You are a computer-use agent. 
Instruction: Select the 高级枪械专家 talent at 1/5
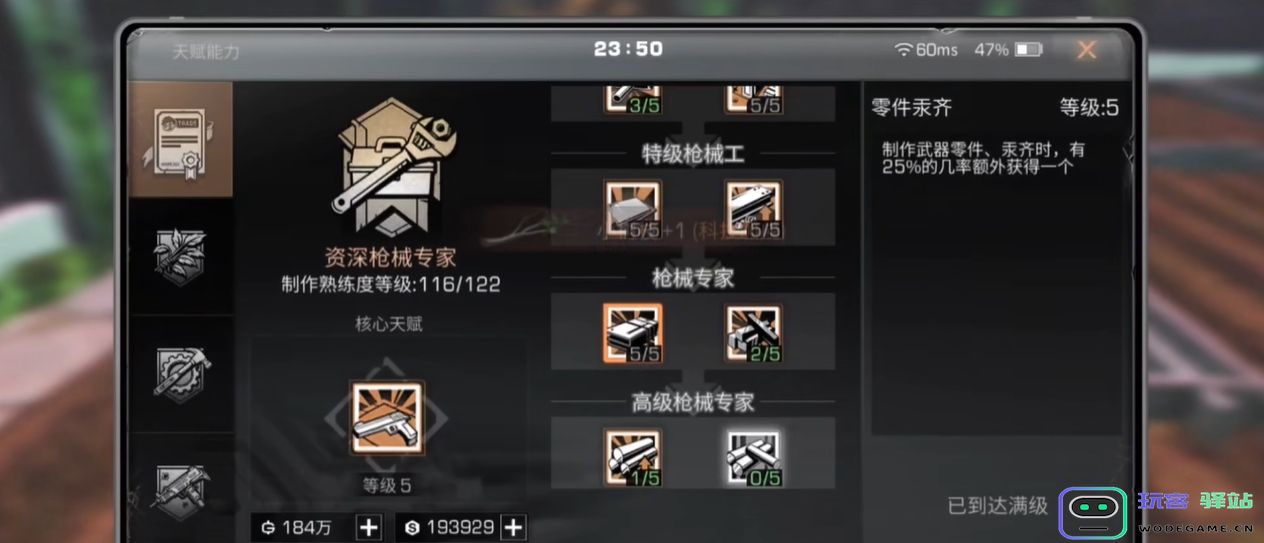tap(632, 458)
